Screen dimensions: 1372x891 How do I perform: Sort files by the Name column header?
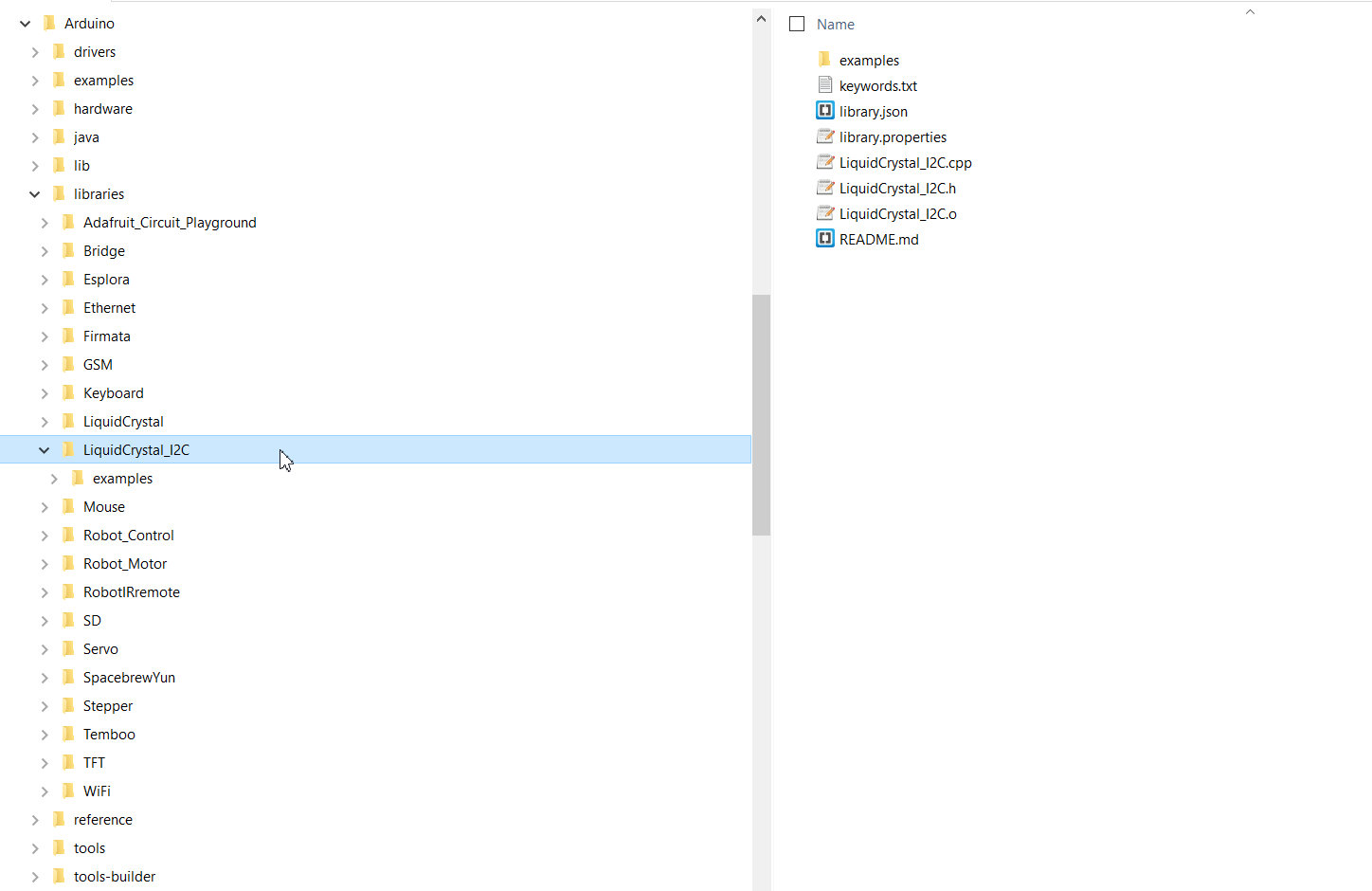click(x=836, y=24)
